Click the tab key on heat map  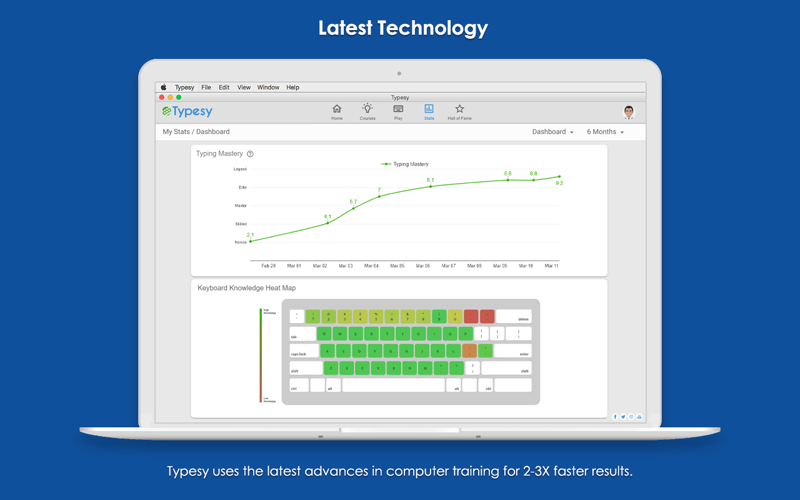(x=303, y=334)
